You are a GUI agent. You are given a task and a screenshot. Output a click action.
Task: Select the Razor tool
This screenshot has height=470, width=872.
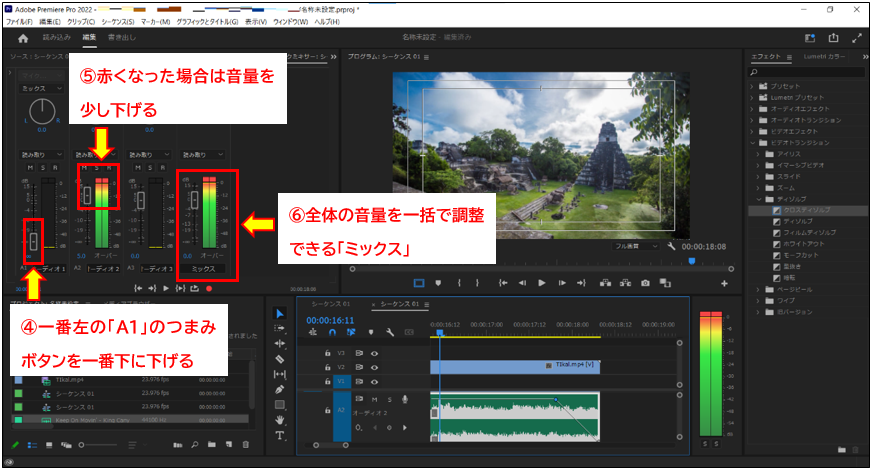280,359
